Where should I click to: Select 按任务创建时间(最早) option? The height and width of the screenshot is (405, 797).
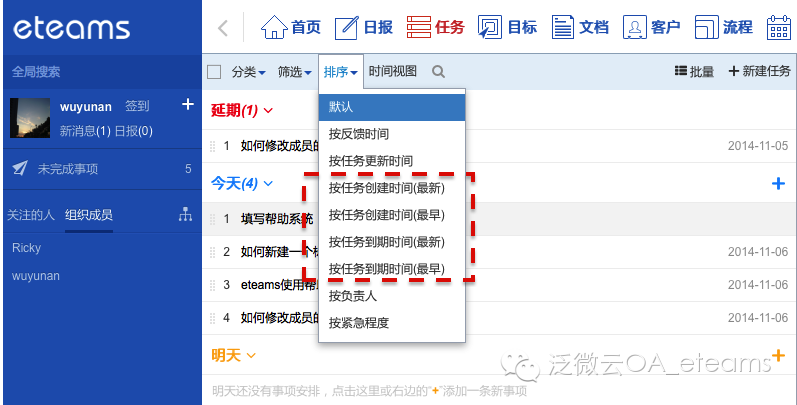pyautogui.click(x=392, y=215)
